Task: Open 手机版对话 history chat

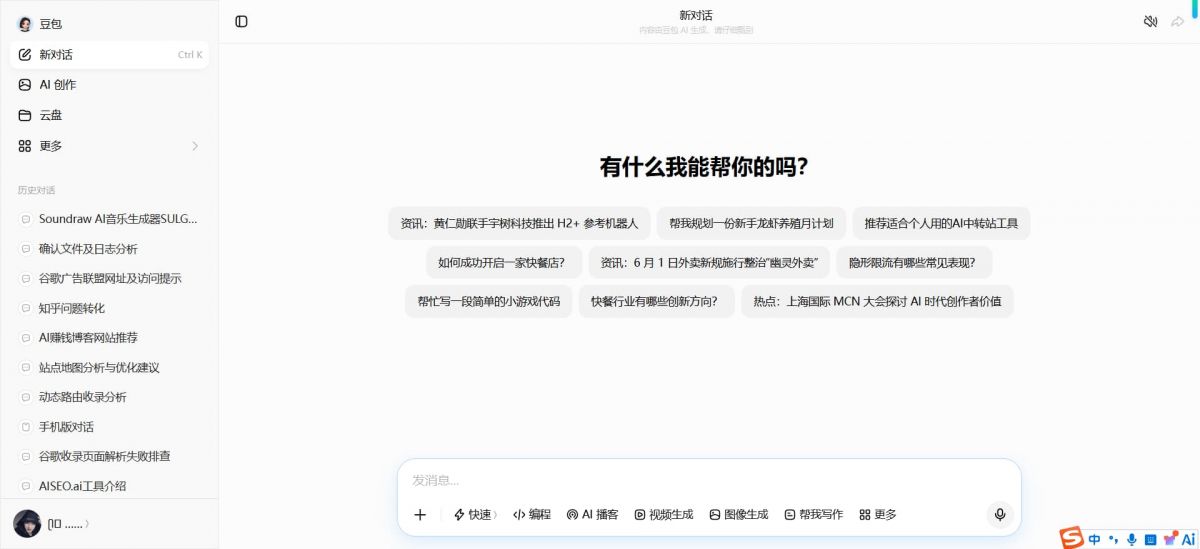Action: tap(109, 427)
